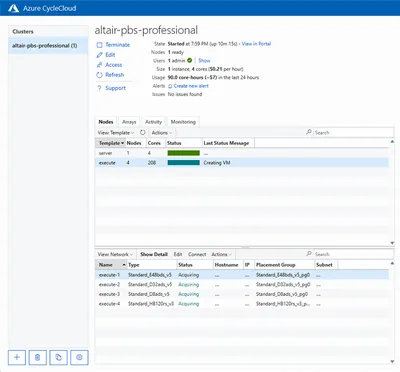Click the Hostname column header

point(228,265)
